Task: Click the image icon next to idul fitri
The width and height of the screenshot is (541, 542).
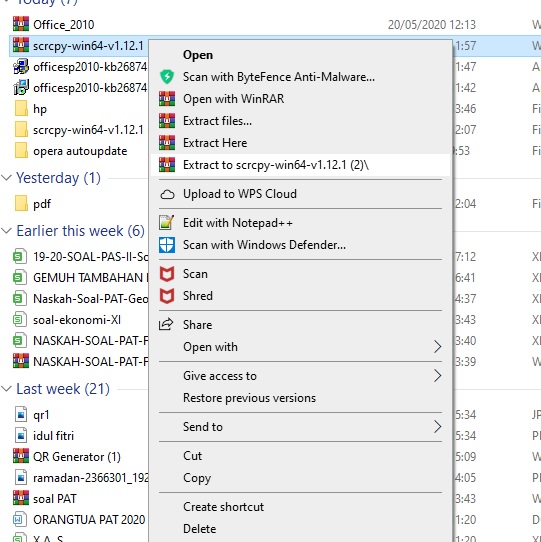Action: pos(21,436)
